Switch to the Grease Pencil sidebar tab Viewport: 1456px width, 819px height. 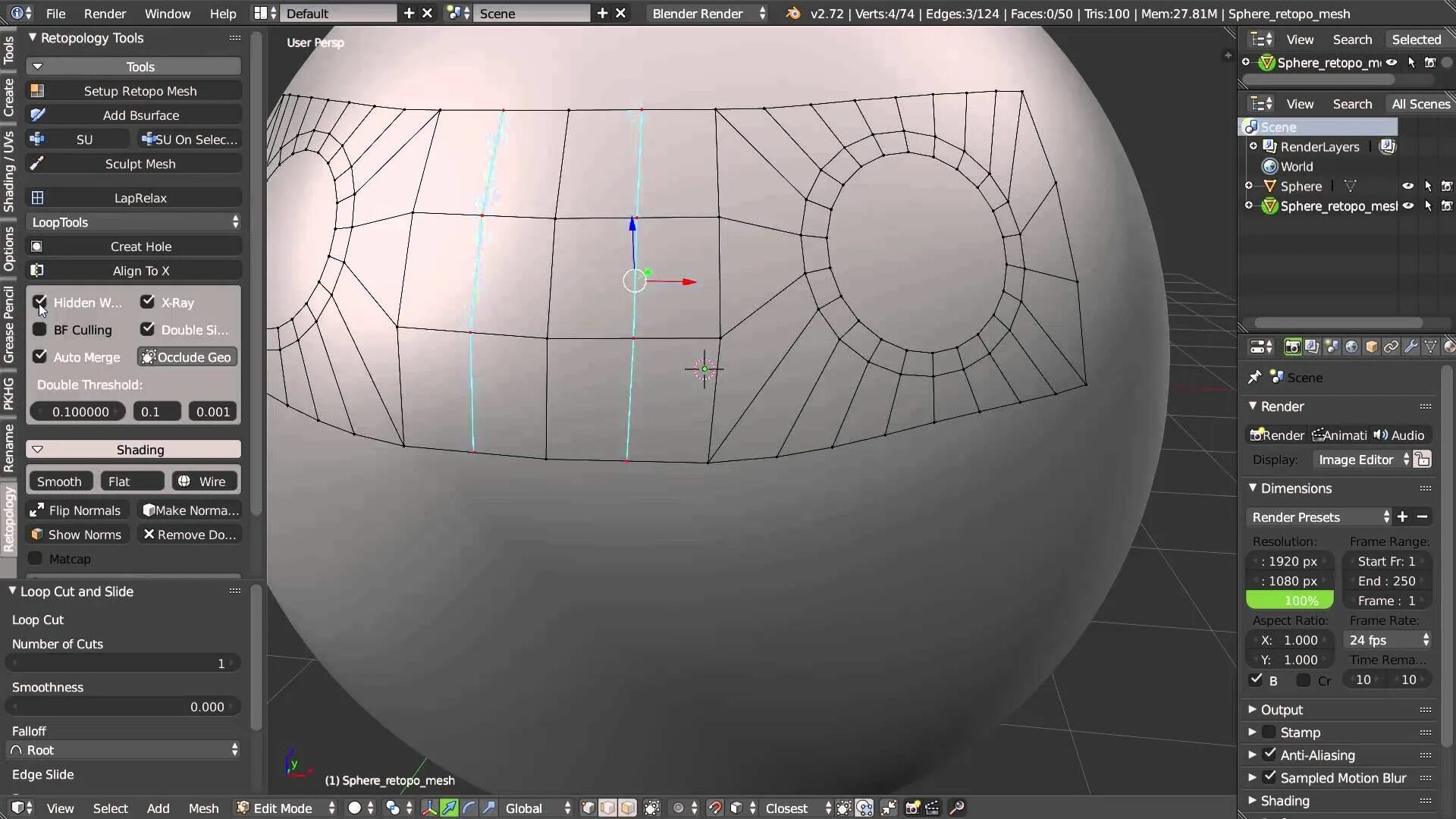tap(8, 324)
